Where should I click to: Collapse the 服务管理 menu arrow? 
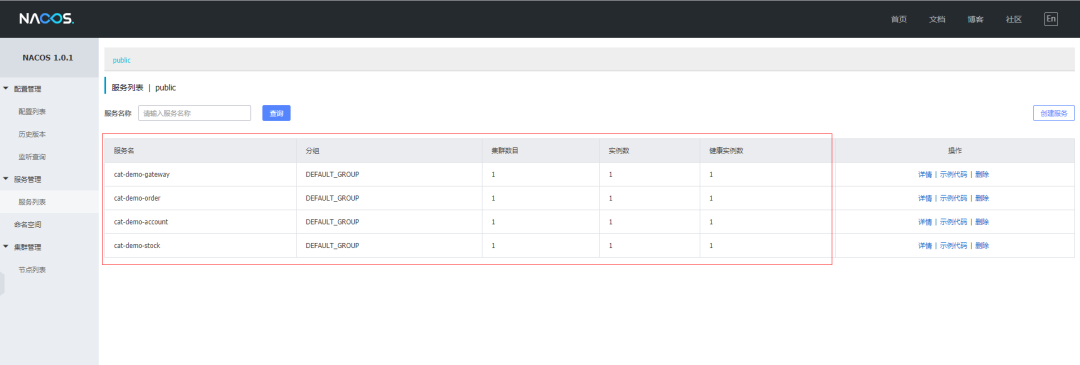6,179
